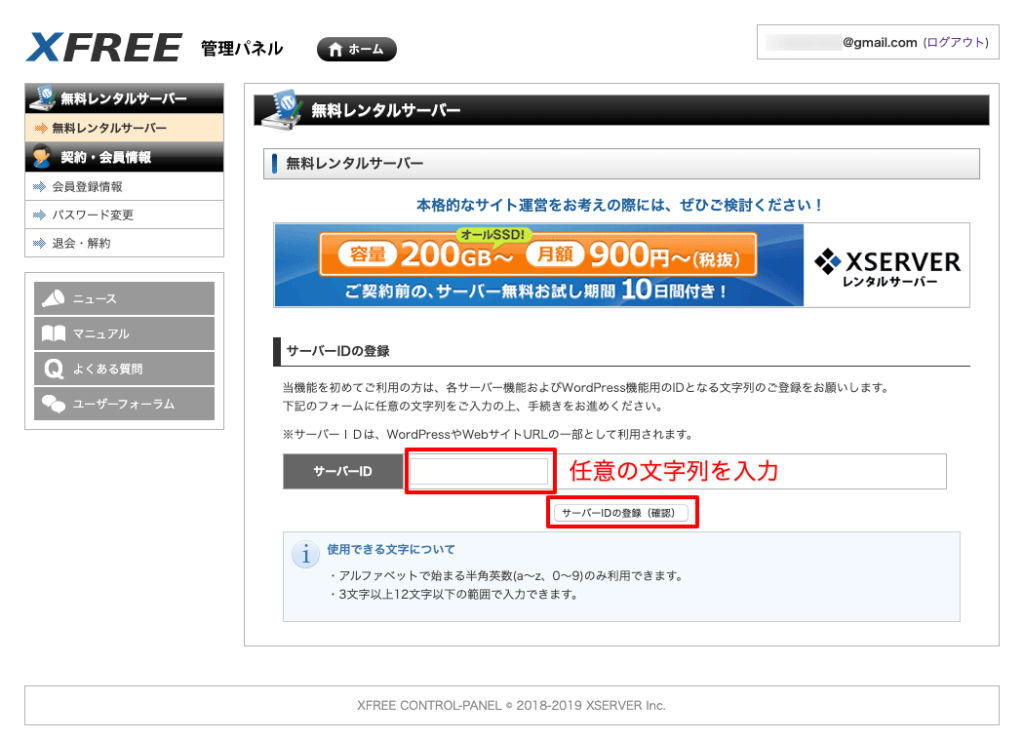Image resolution: width=1024 pixels, height=742 pixels.
Task: Click the server icon in sidebar header
Action: tap(43, 98)
